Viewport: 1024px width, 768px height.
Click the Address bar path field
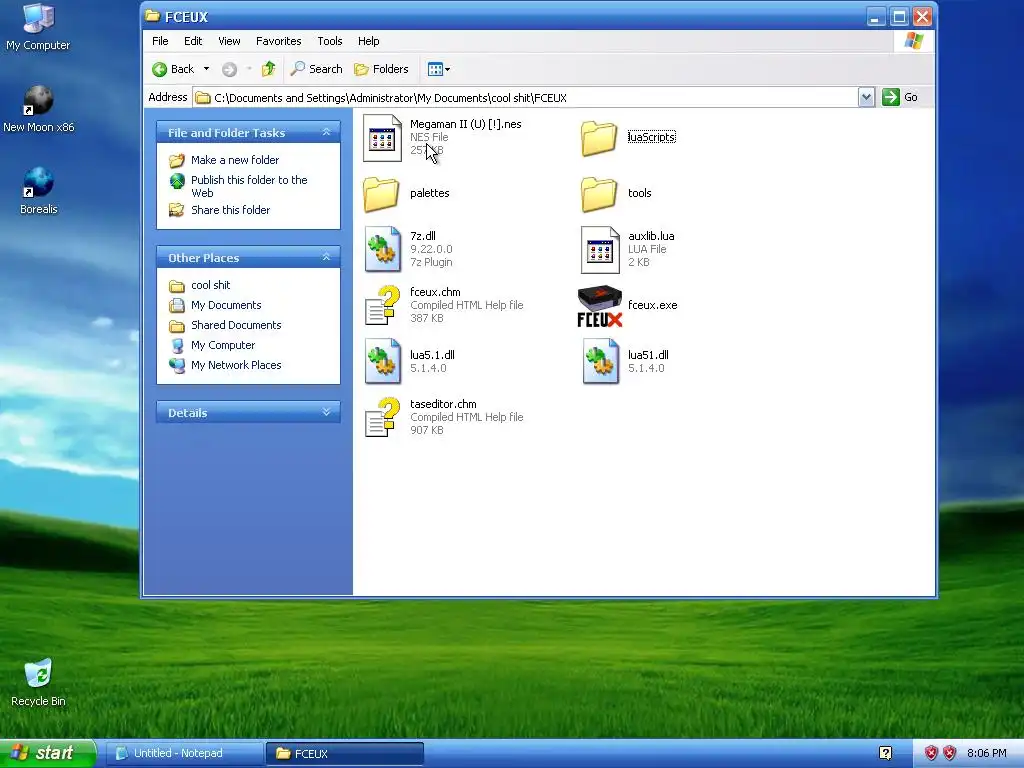[x=526, y=98]
